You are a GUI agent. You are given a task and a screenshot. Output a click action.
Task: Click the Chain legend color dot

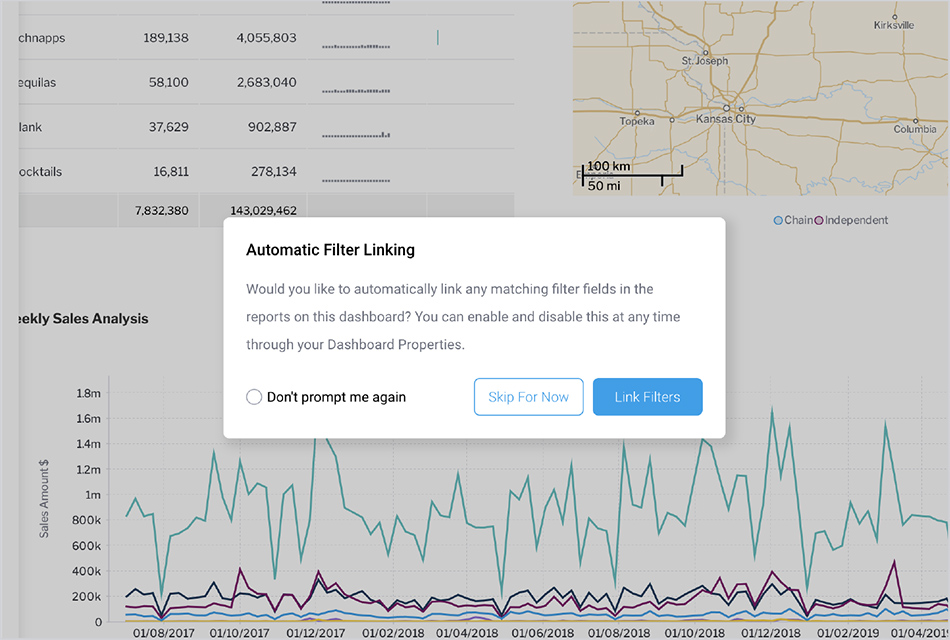[x=779, y=220]
